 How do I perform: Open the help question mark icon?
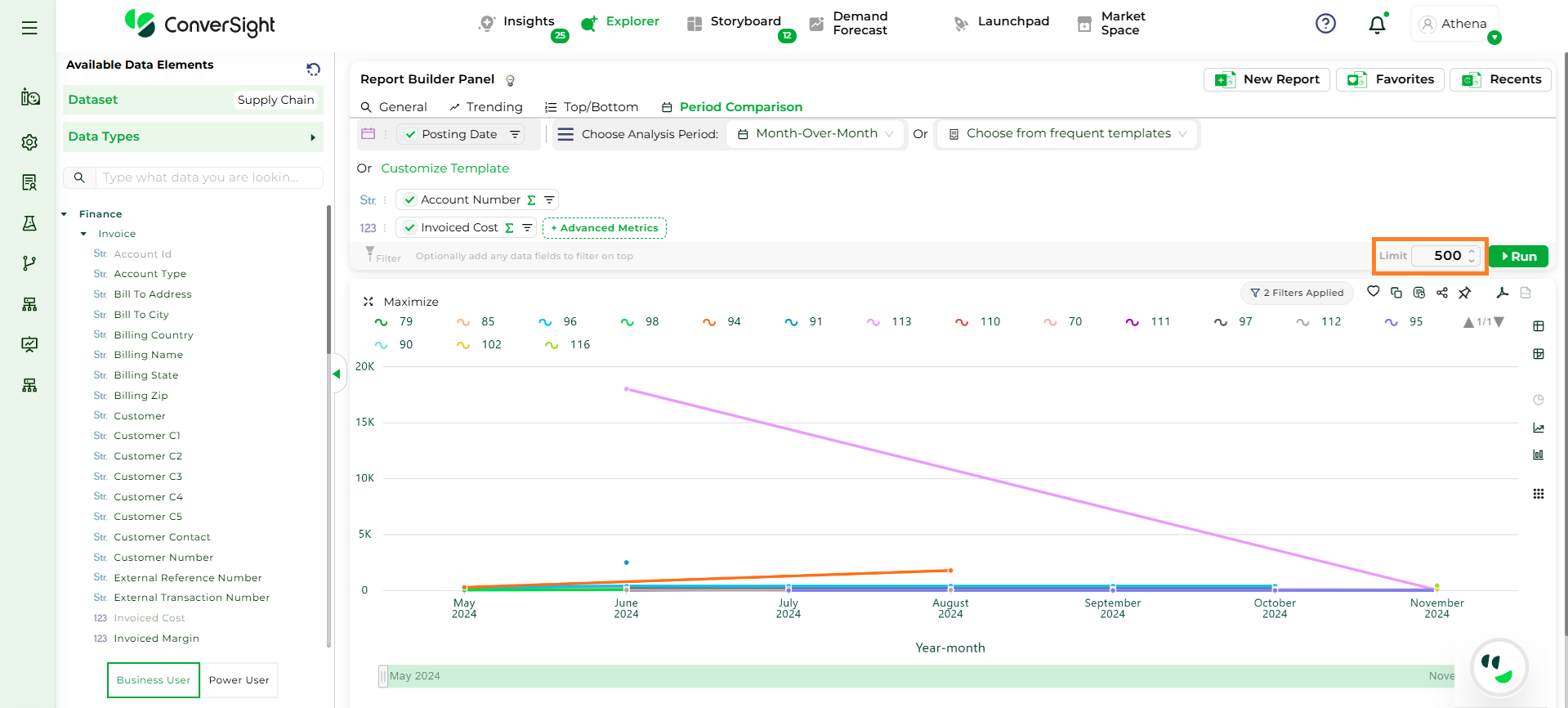pyautogui.click(x=1325, y=24)
